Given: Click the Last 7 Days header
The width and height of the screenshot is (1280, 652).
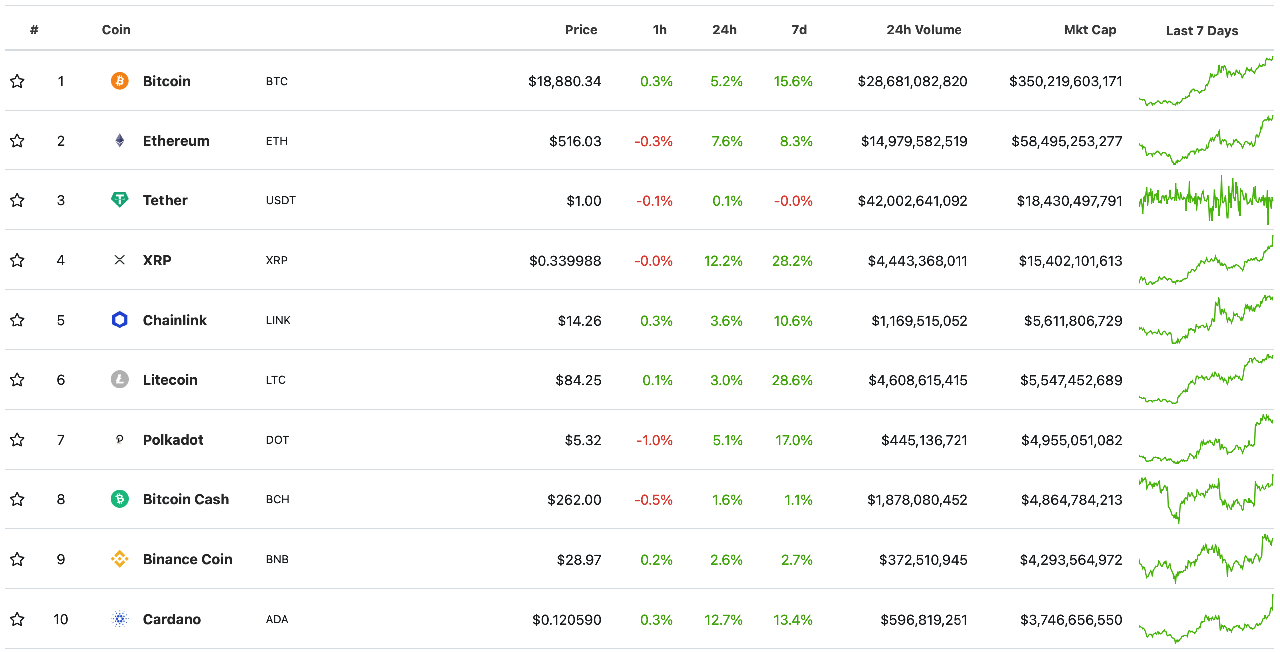Looking at the screenshot, I should point(1202,31).
